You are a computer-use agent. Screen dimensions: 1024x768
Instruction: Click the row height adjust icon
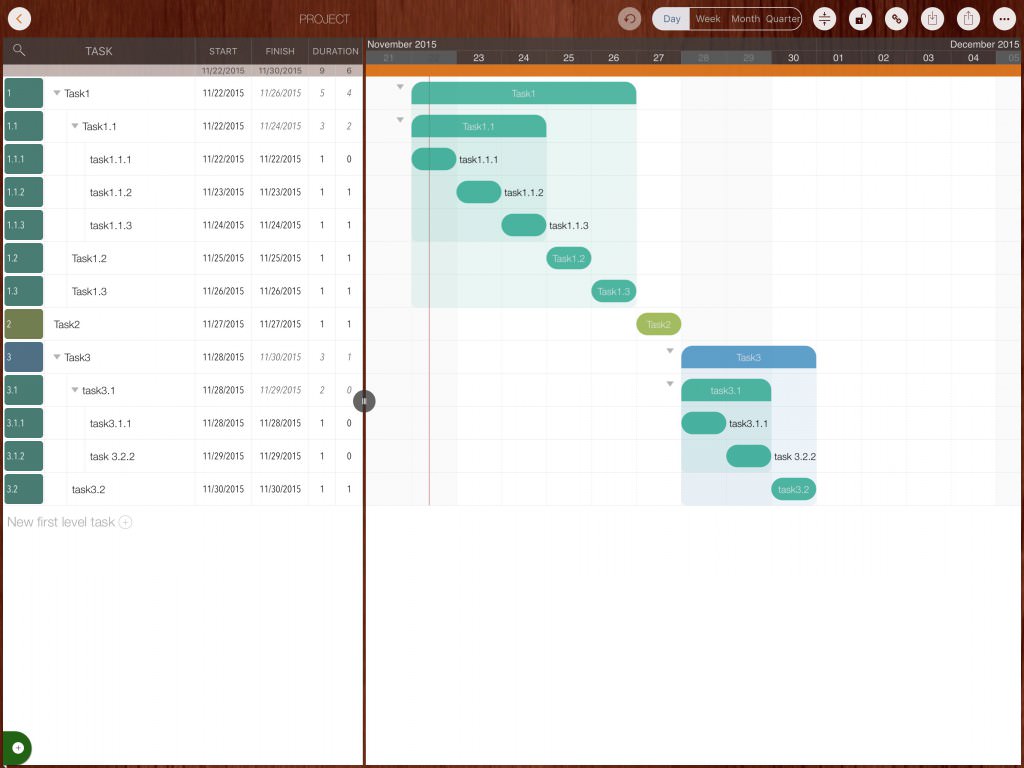pyautogui.click(x=824, y=19)
